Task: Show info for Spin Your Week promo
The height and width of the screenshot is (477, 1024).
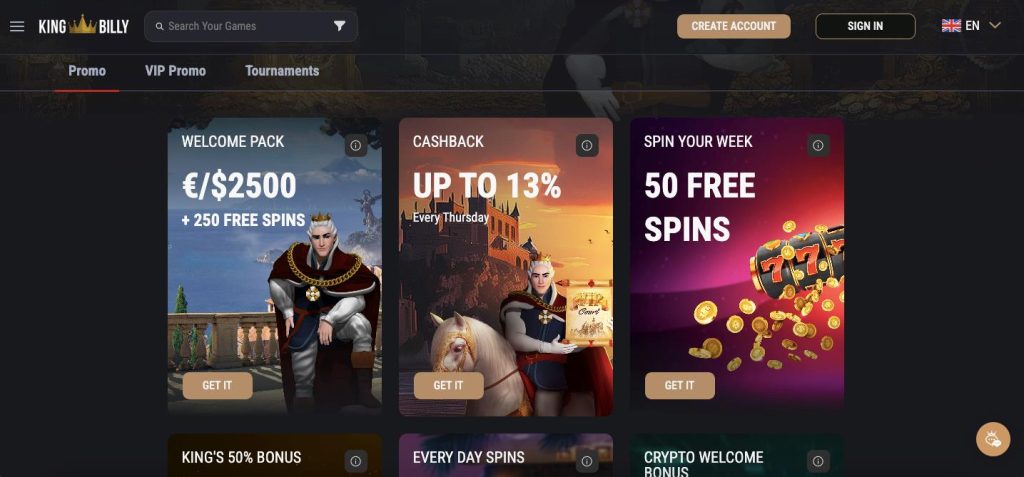Action: [x=818, y=146]
